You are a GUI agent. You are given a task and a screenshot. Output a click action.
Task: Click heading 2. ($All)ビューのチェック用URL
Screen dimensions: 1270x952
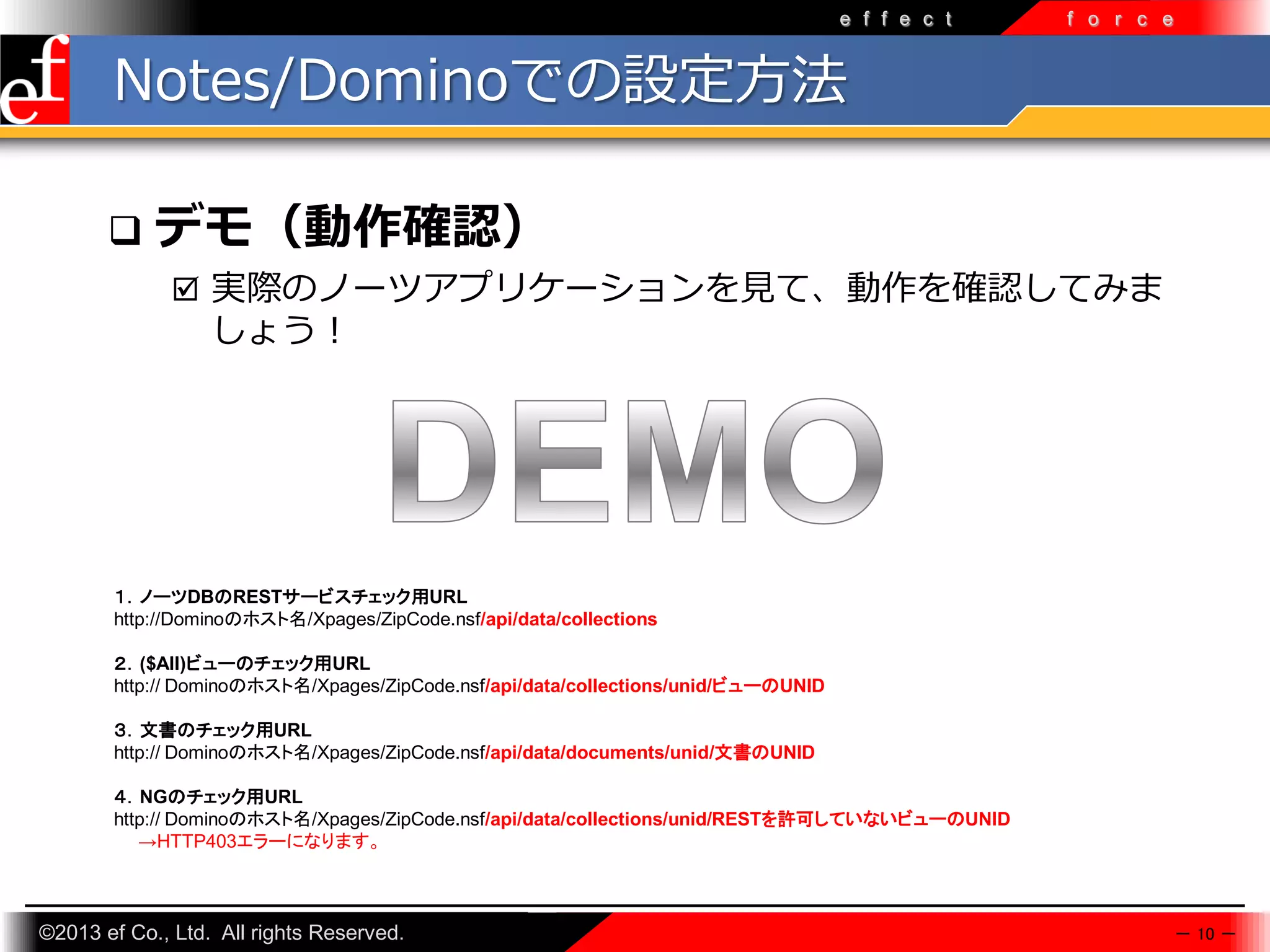click(242, 663)
